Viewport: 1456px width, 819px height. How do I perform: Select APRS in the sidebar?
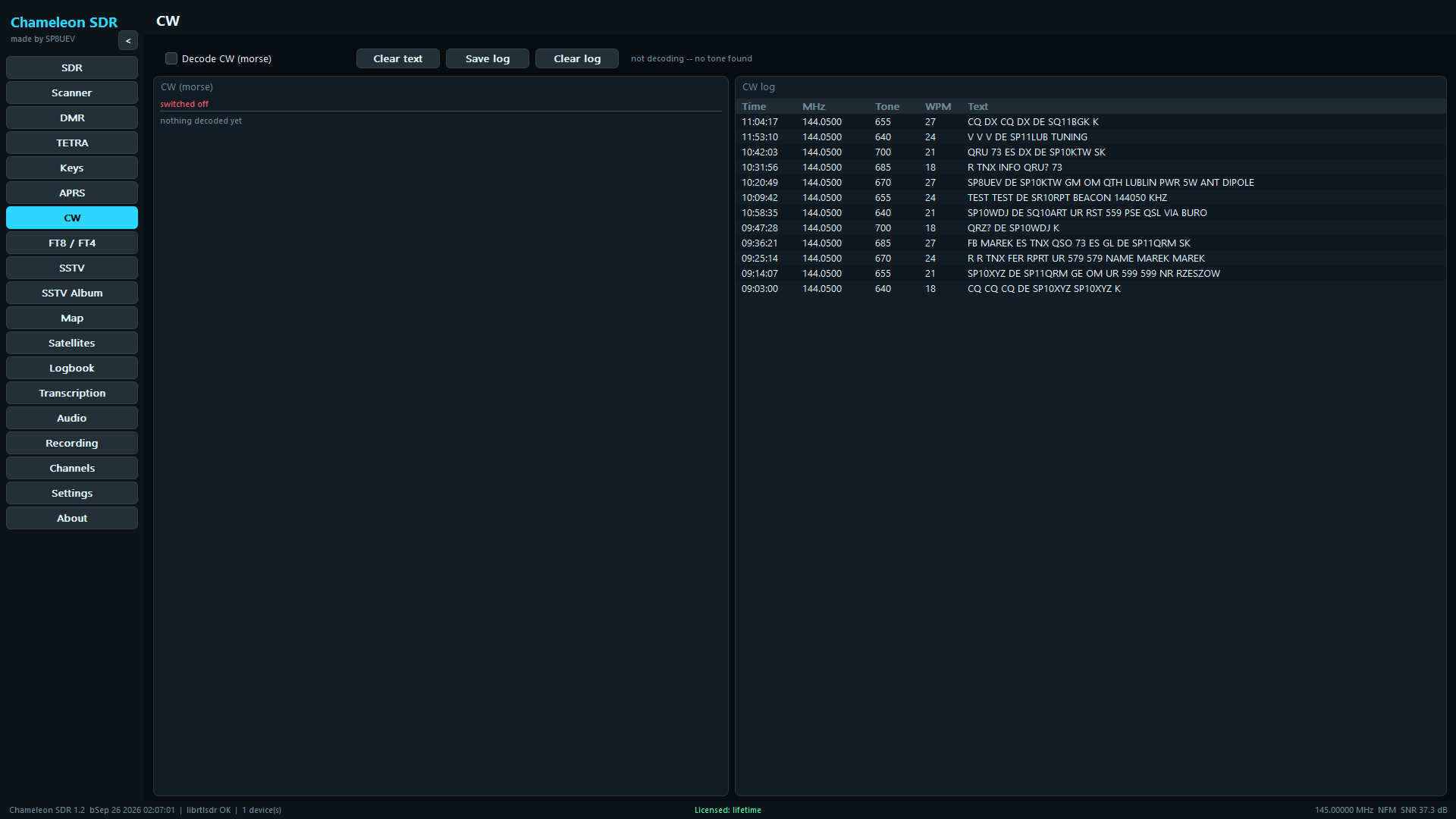(x=72, y=193)
